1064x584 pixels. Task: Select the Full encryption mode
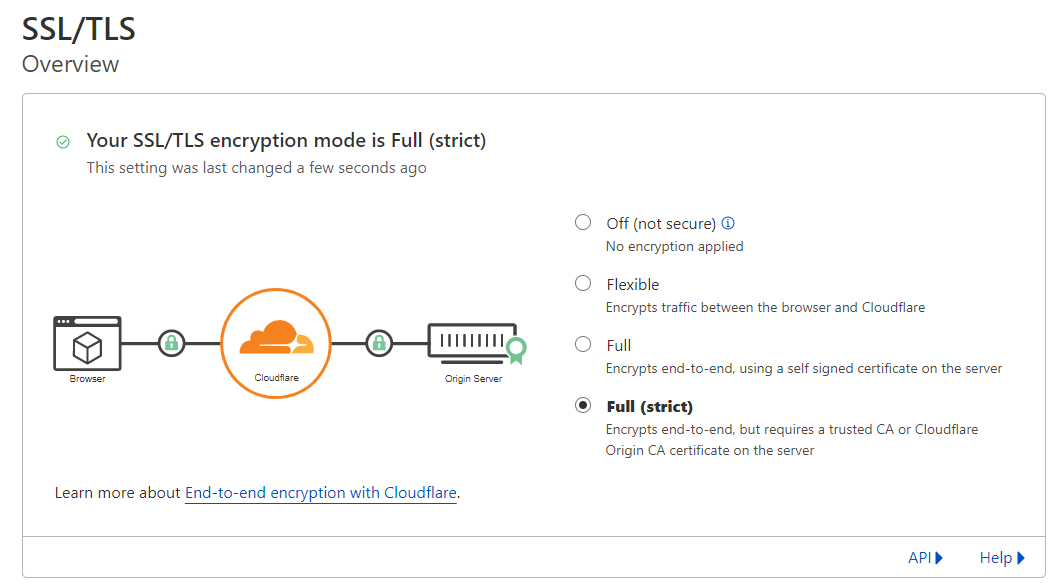click(583, 344)
